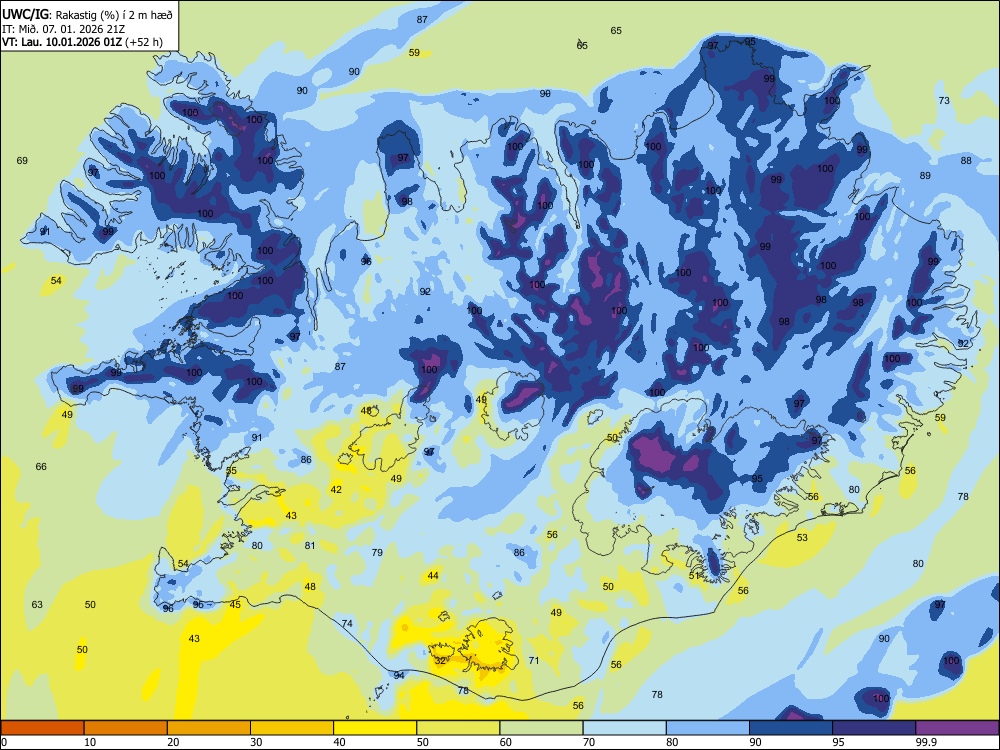Click the value 69 off the west coast
Image resolution: width=1000 pixels, height=750 pixels.
[22, 161]
